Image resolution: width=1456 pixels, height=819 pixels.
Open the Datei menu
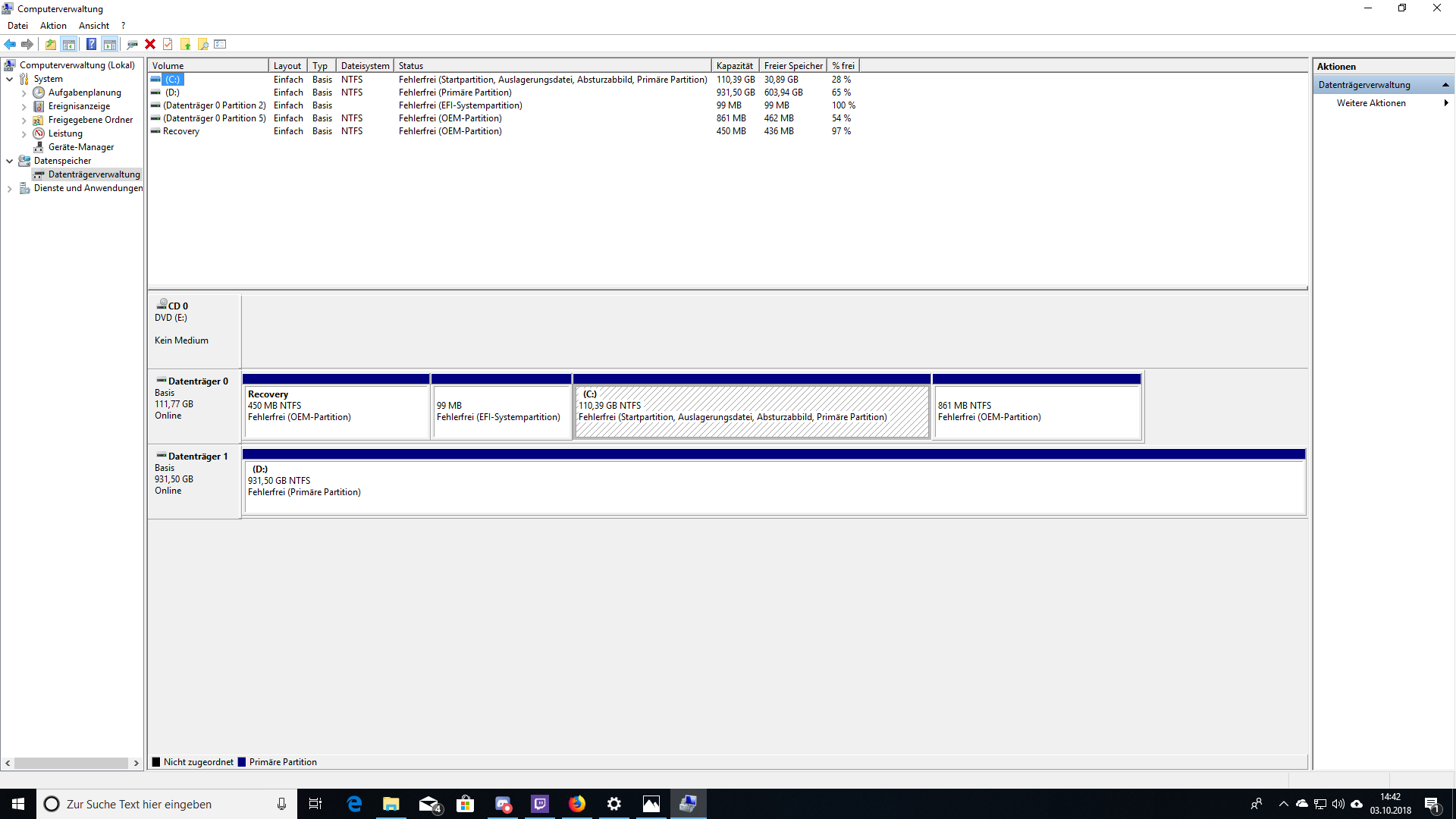[x=17, y=26]
